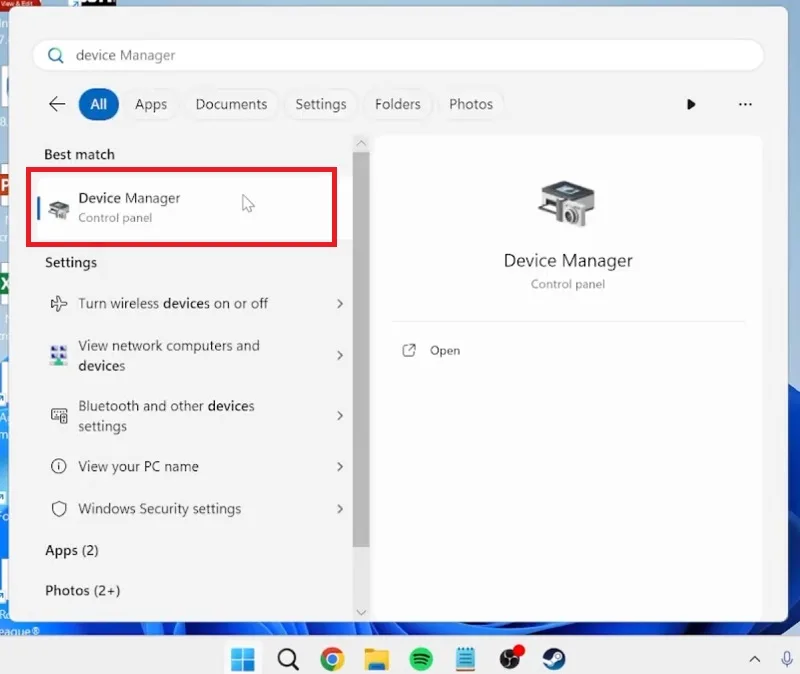Click the results list scrollbar thumb
The image size is (800, 674).
361,350
